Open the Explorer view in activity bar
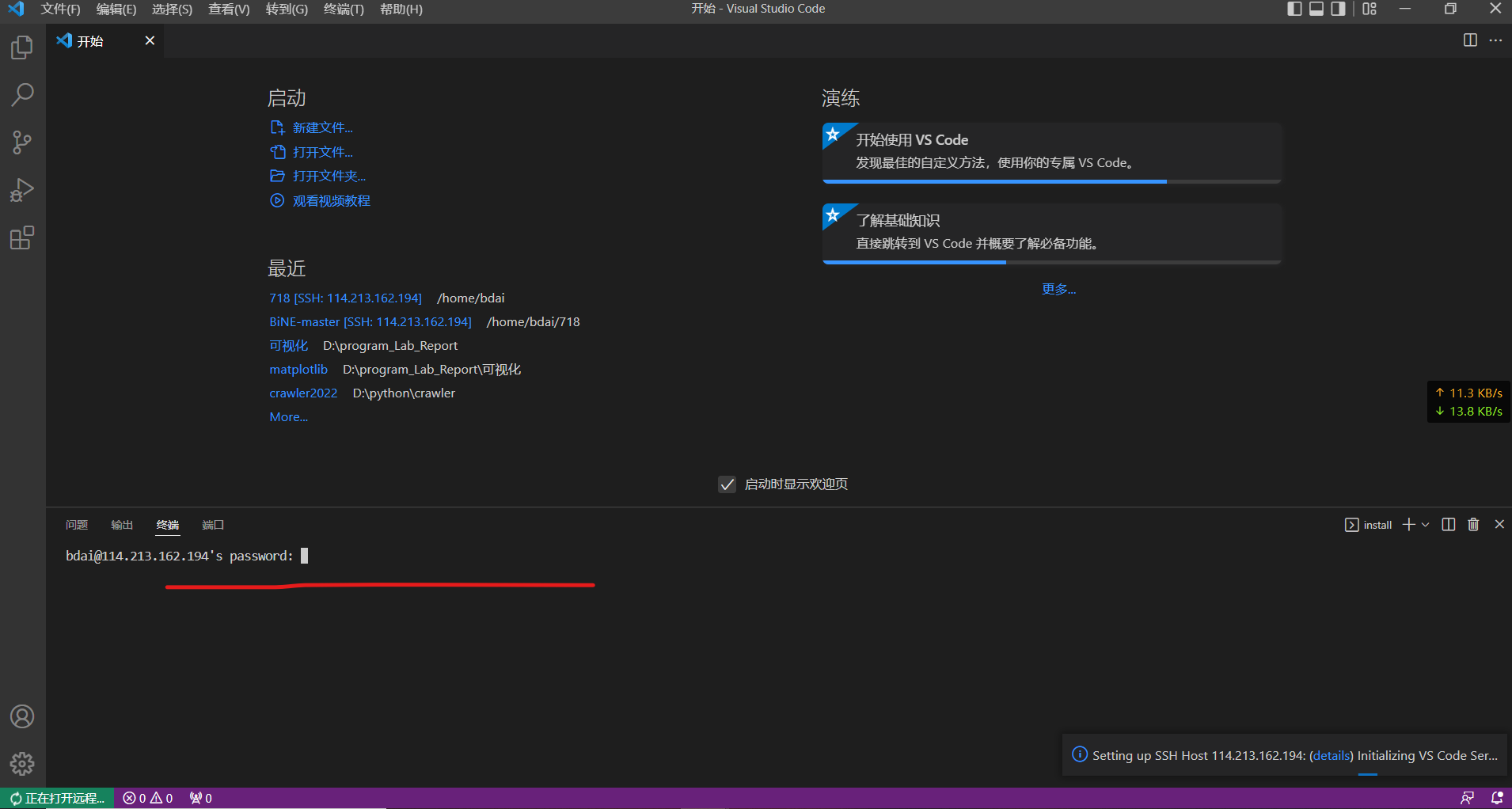The width and height of the screenshot is (1512, 809). (x=22, y=47)
